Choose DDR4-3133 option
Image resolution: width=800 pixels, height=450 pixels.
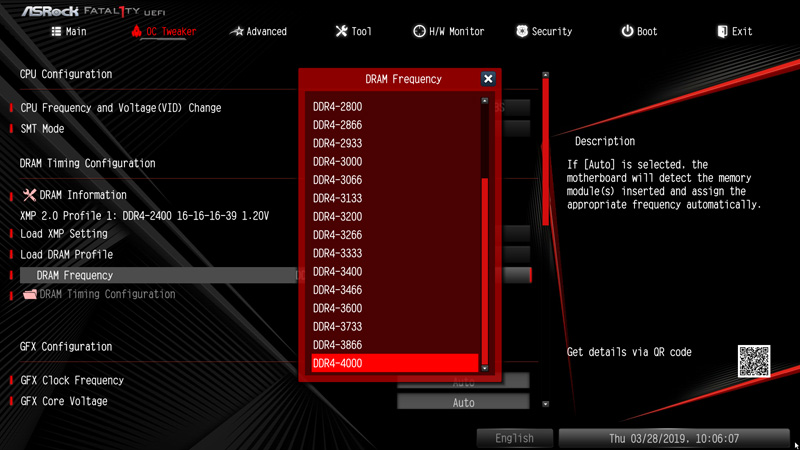click(395, 198)
